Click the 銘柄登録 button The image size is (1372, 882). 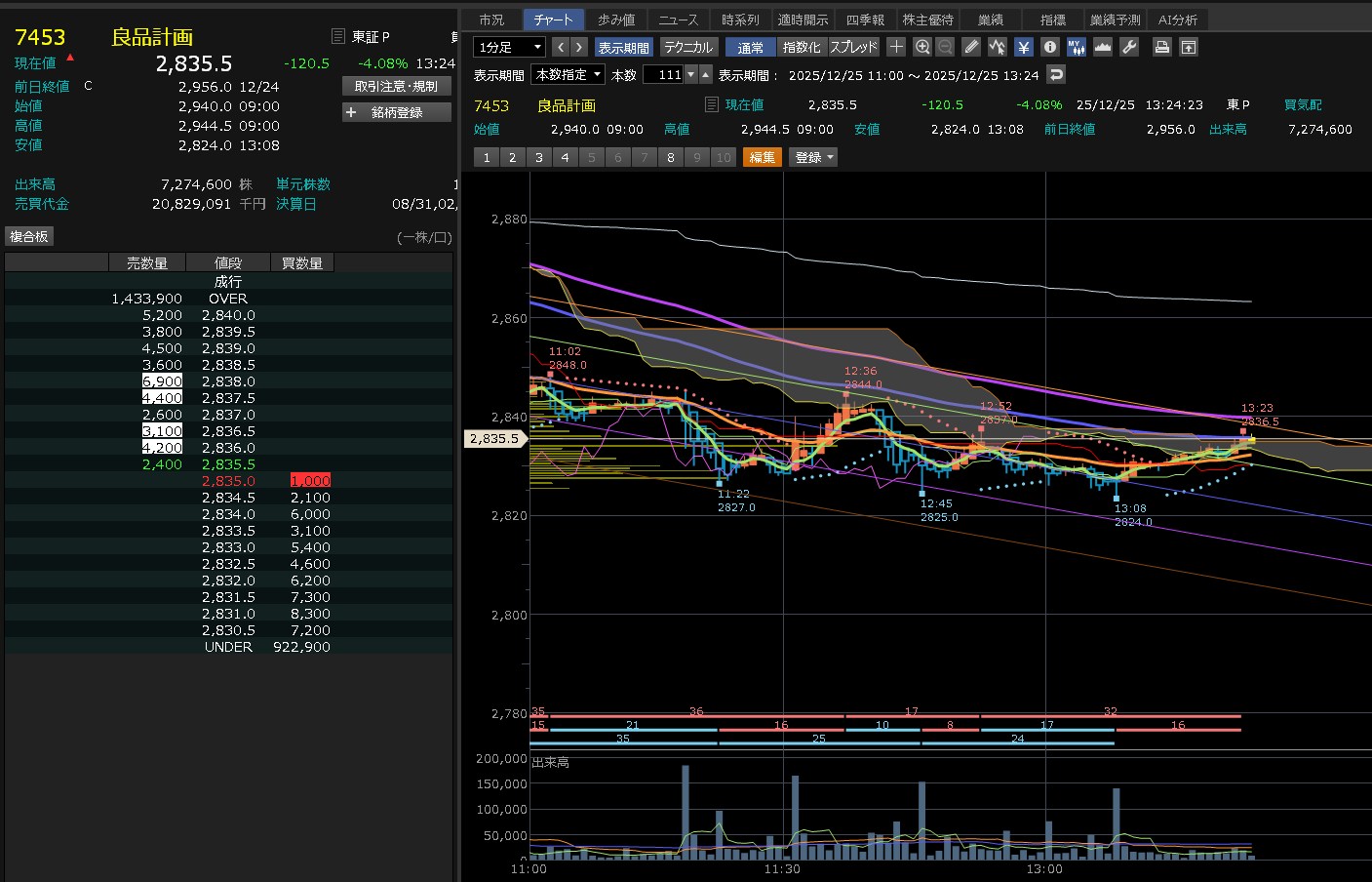[397, 112]
